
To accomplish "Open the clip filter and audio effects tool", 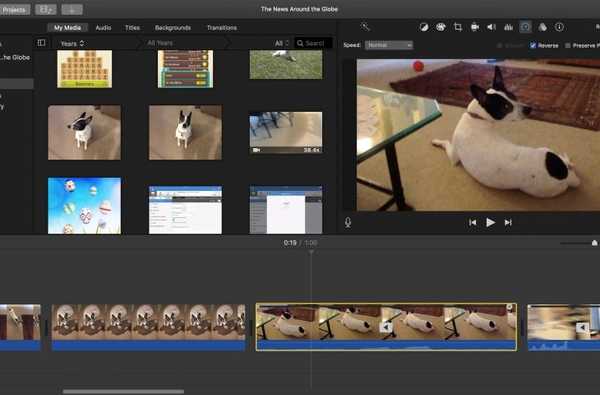I will pos(543,27).
